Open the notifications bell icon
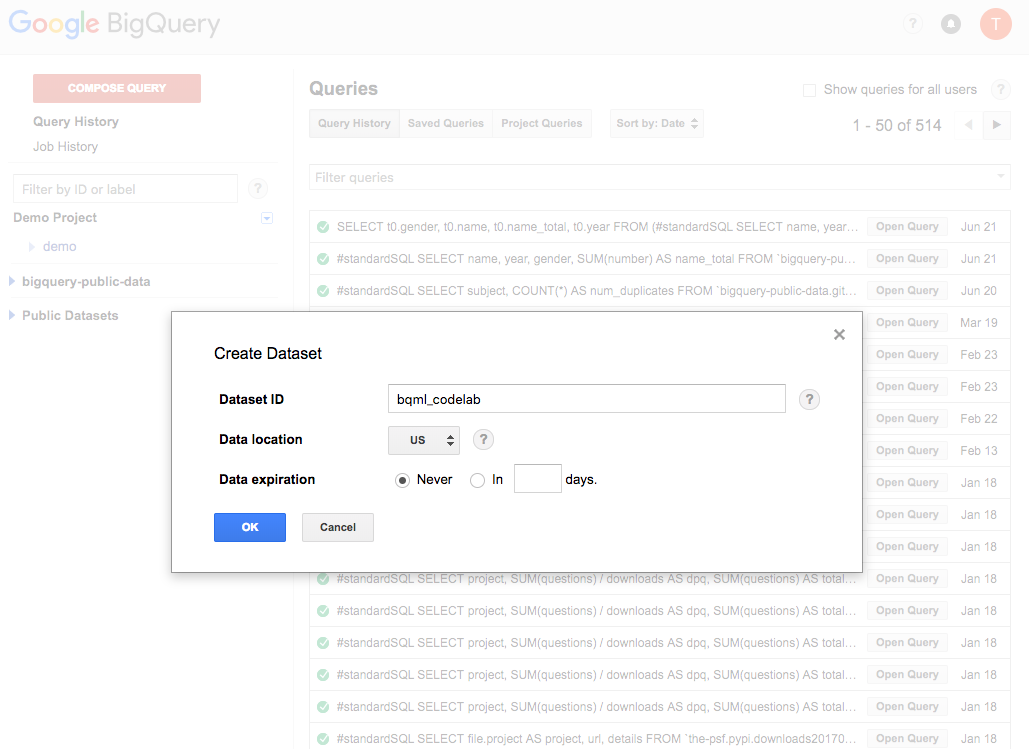 click(951, 23)
